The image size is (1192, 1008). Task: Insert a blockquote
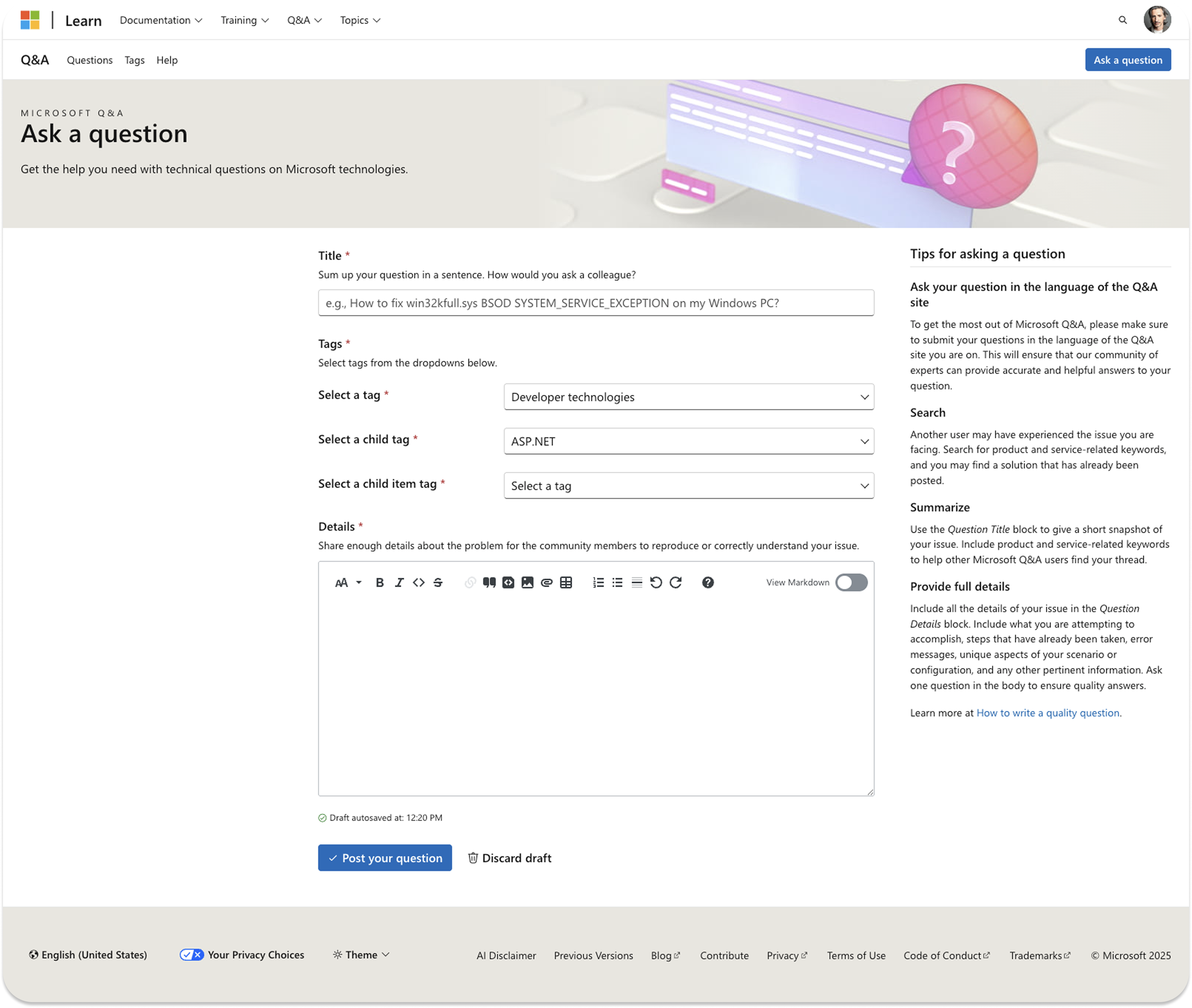[x=489, y=582]
